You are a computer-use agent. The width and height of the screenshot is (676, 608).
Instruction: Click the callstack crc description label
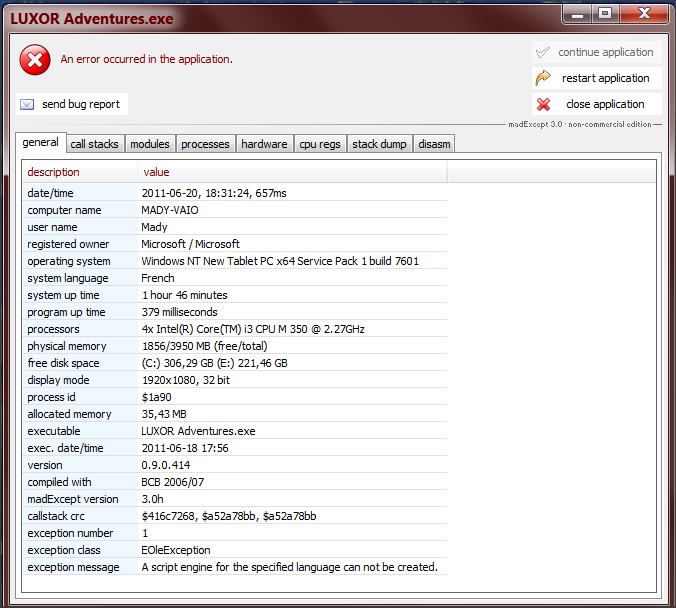56,516
